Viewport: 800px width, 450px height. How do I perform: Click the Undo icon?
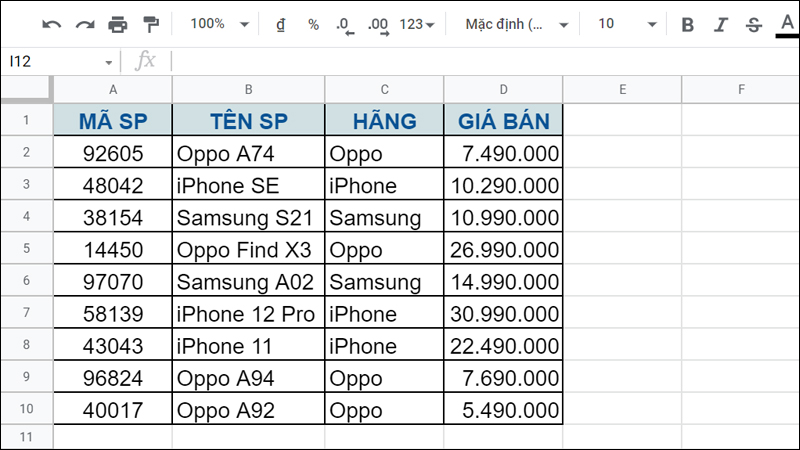pos(52,24)
